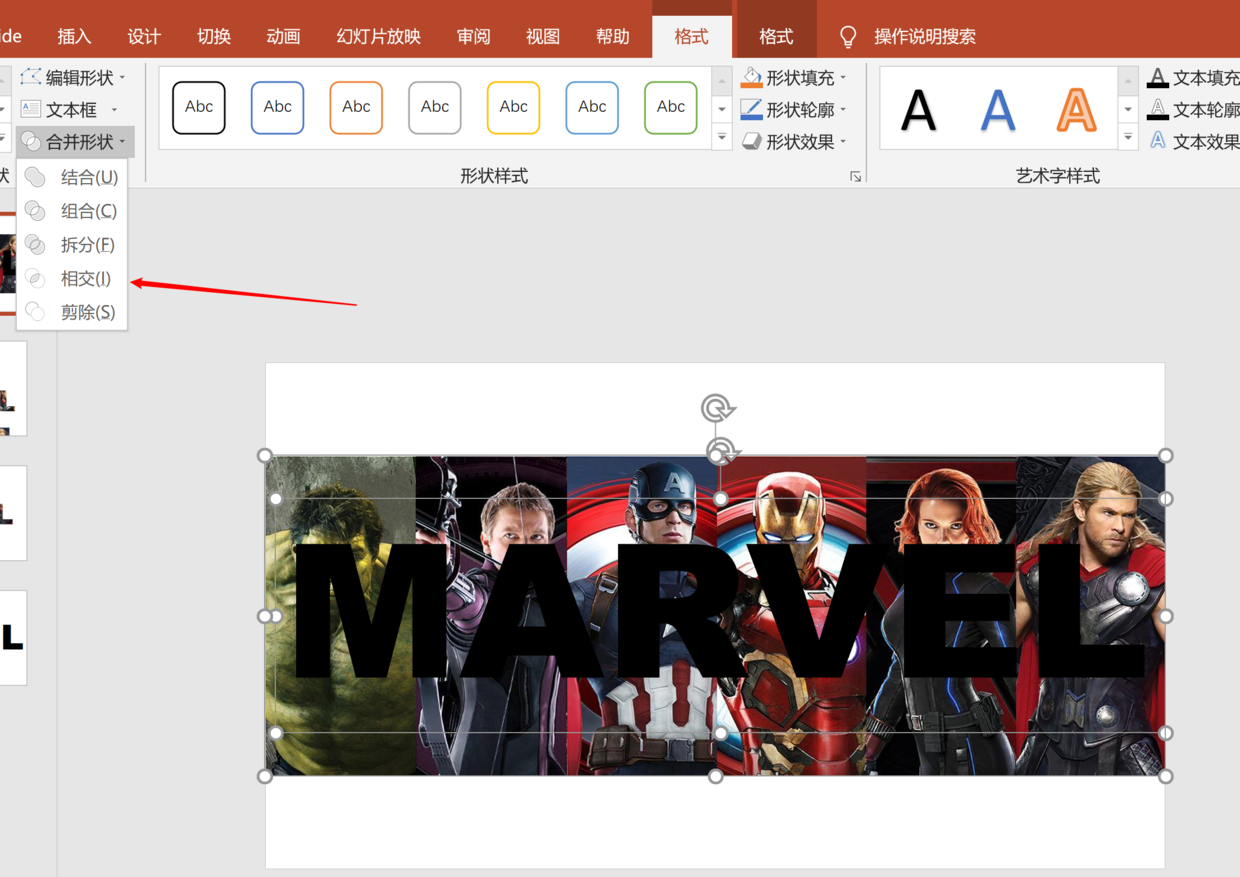Open the 形状样式 dialog launcher
Screen dimensions: 1240x877
(856, 177)
